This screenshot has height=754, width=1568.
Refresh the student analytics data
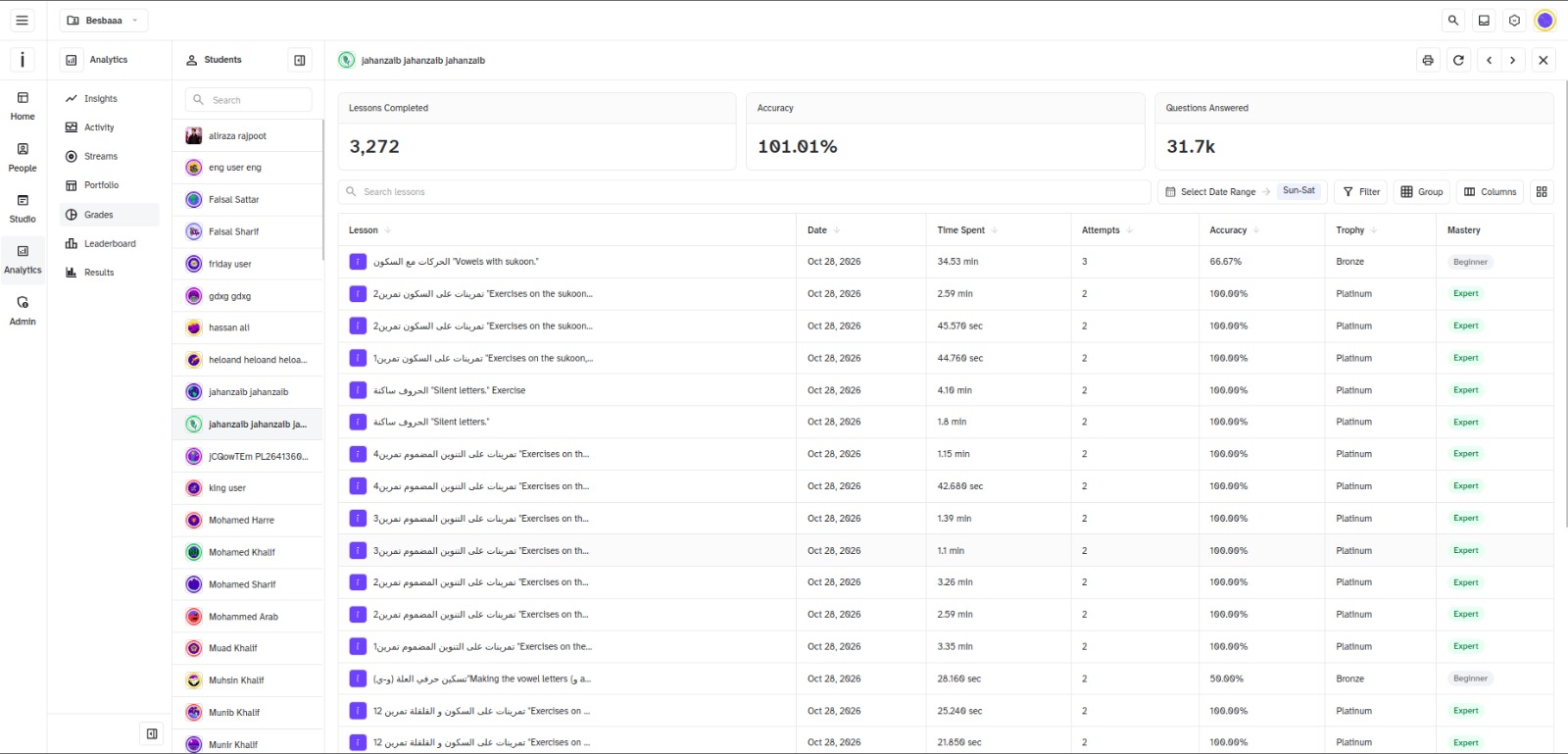(1458, 60)
